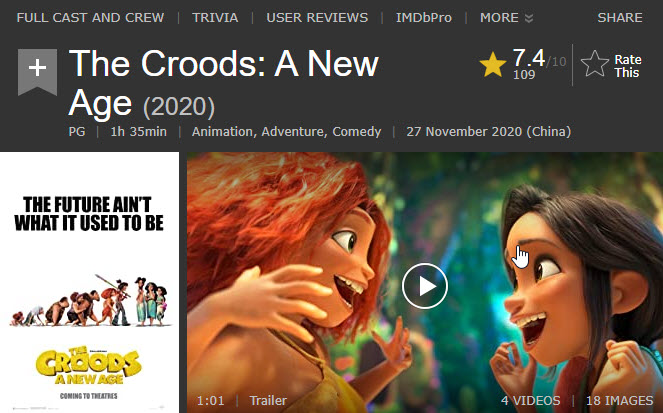Select the Adventure genre link
Screen dimensions: 663x413
tap(294, 131)
